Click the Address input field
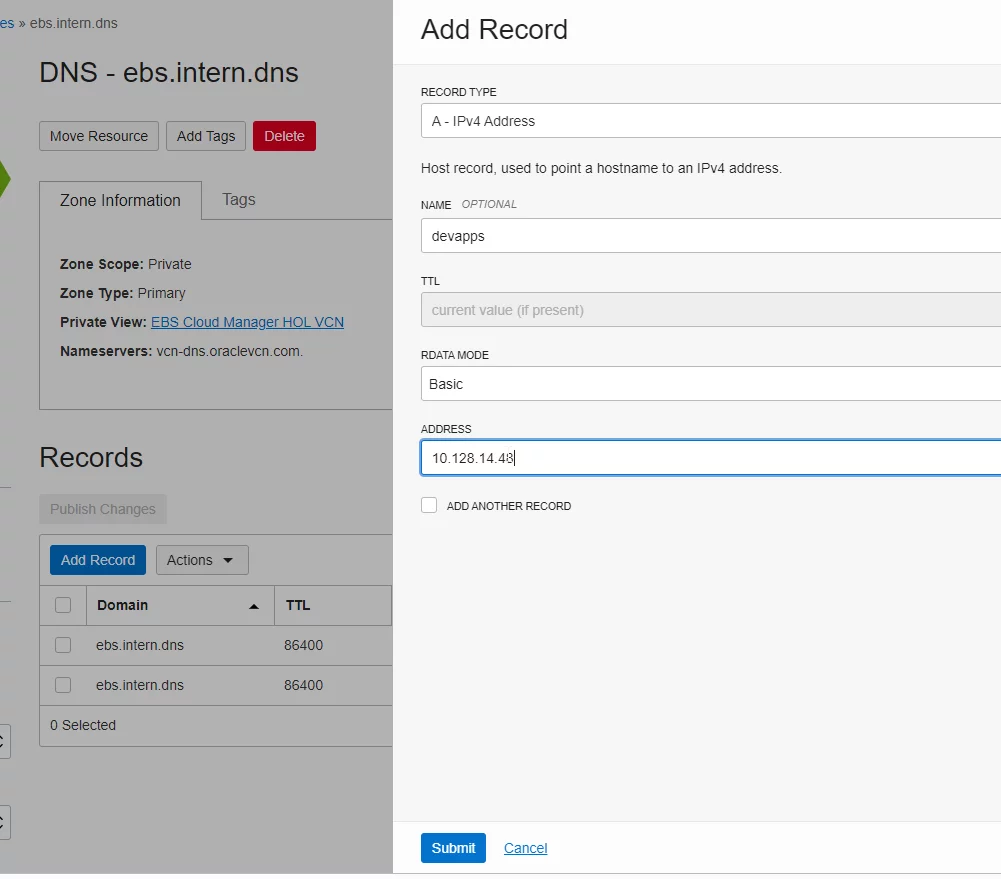This screenshot has height=879, width=1001. pos(711,458)
